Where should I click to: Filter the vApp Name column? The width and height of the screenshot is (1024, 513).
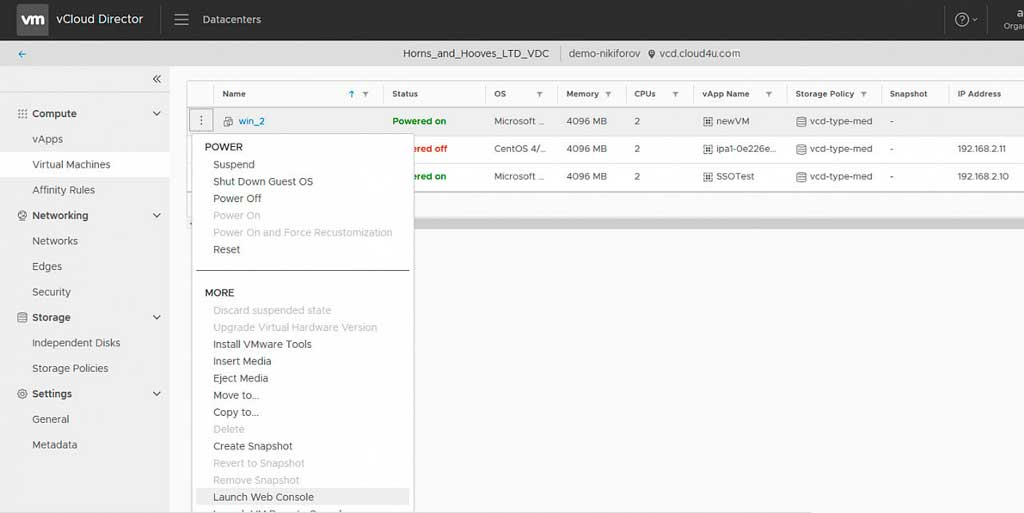[x=769, y=95]
